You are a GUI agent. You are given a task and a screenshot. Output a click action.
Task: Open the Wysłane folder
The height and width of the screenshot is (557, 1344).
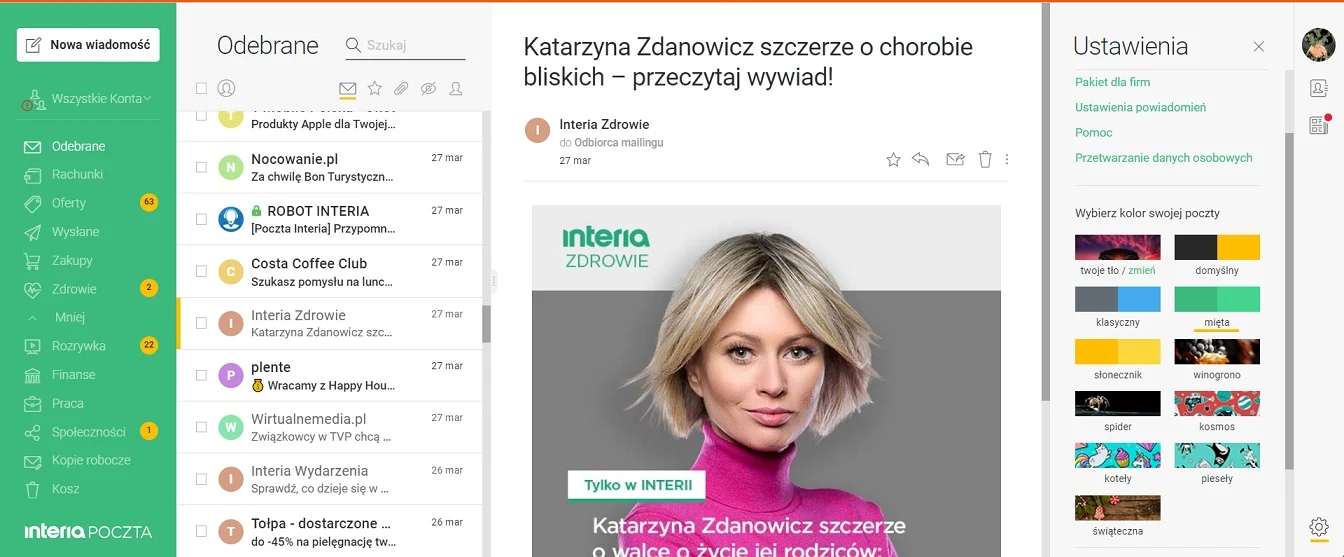click(76, 232)
